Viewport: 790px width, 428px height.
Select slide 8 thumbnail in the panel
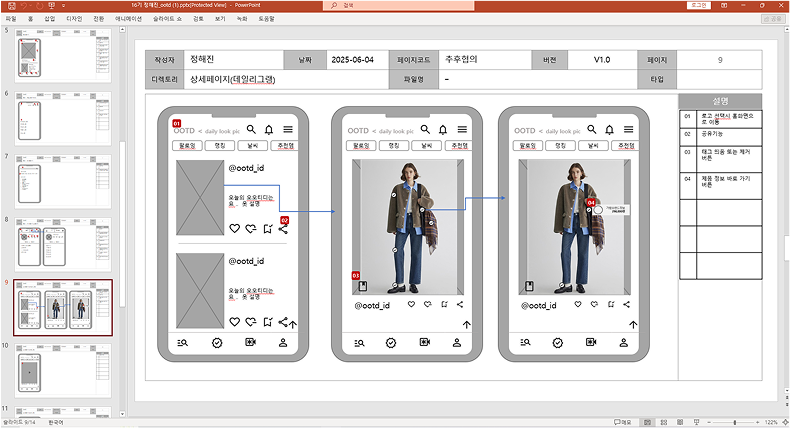(x=67, y=239)
